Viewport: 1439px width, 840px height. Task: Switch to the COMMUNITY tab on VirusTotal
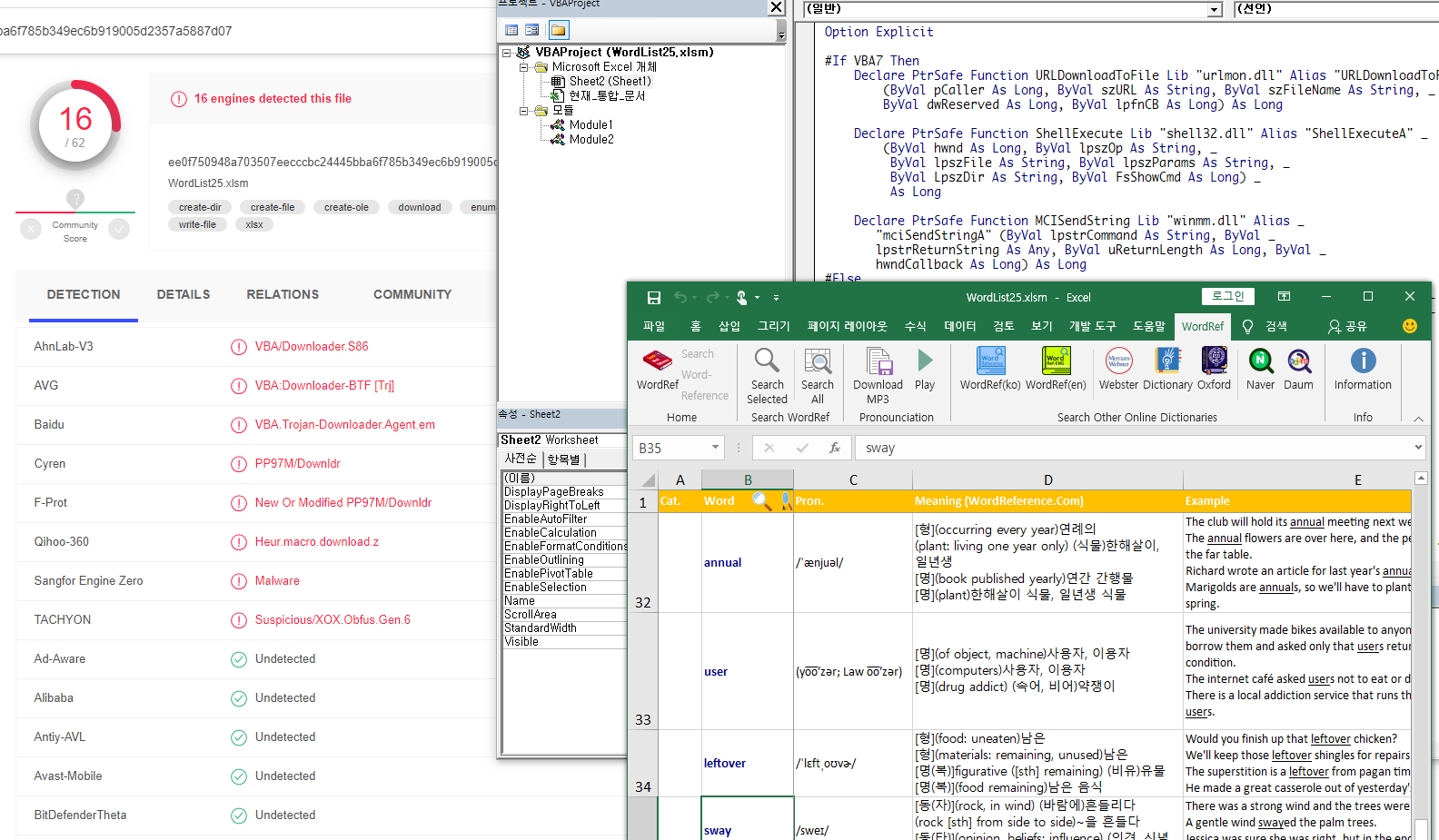coord(412,294)
